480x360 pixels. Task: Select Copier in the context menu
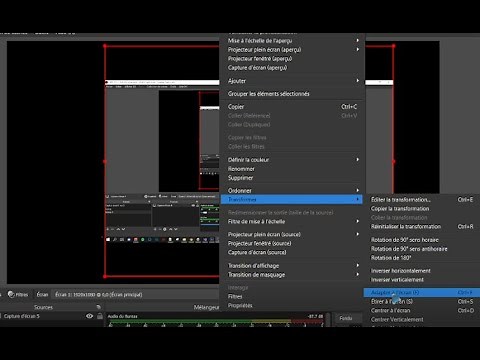292,107
